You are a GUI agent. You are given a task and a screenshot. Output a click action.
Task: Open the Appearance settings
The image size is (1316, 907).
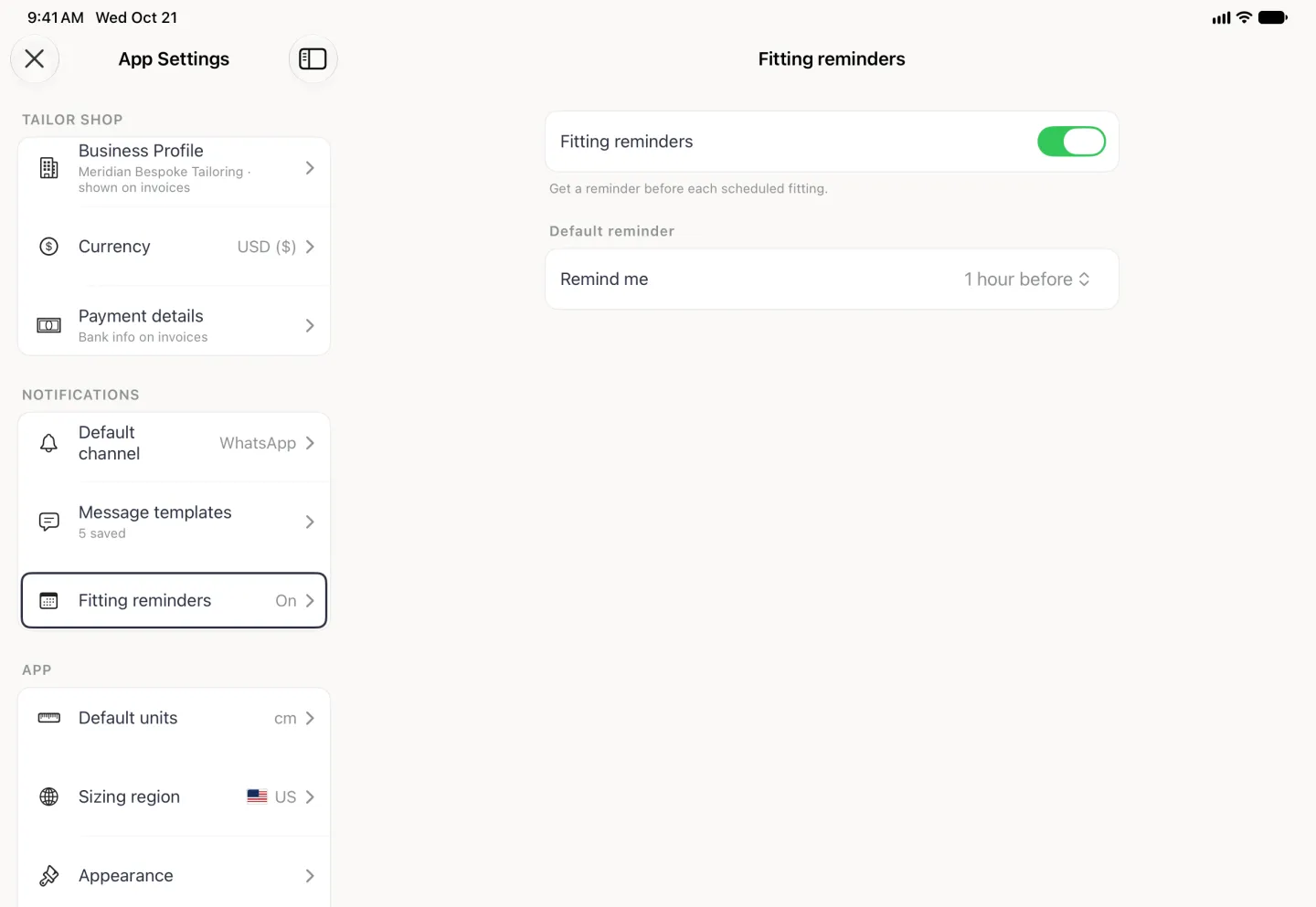(174, 875)
